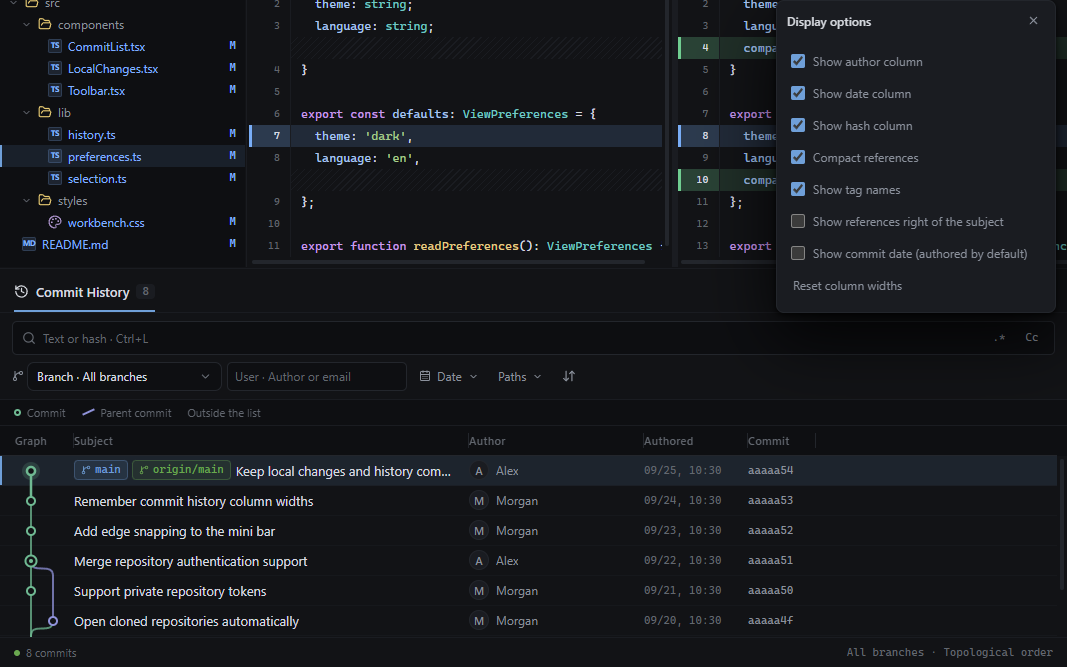Click the branch icon beside Branch filter
The height and width of the screenshot is (667, 1067).
tap(18, 376)
